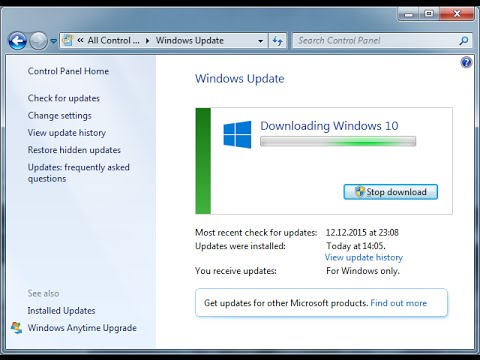Click the Control Panel icon in address bar

click(68, 40)
